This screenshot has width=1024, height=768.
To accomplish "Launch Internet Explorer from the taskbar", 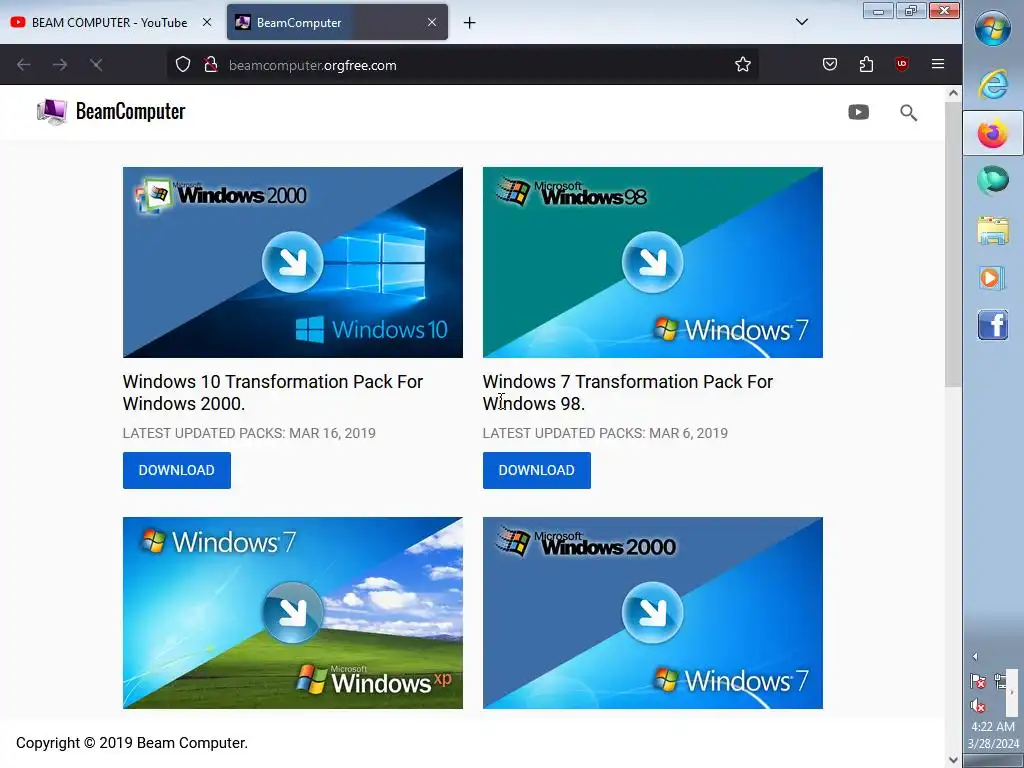I will [993, 84].
